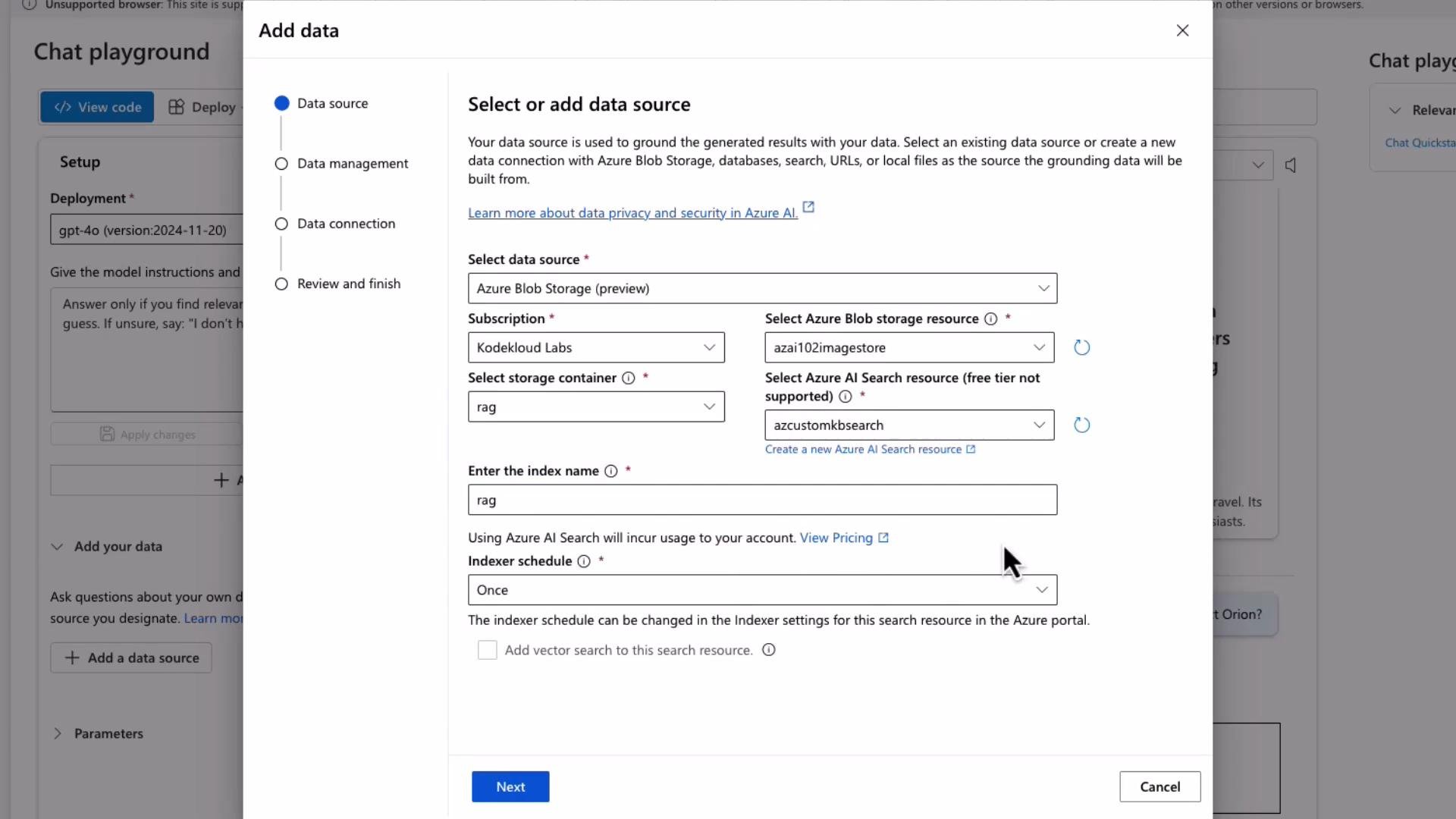Click the Deployment gpt-4o field
This screenshot has width=1456, height=819.
(x=147, y=230)
